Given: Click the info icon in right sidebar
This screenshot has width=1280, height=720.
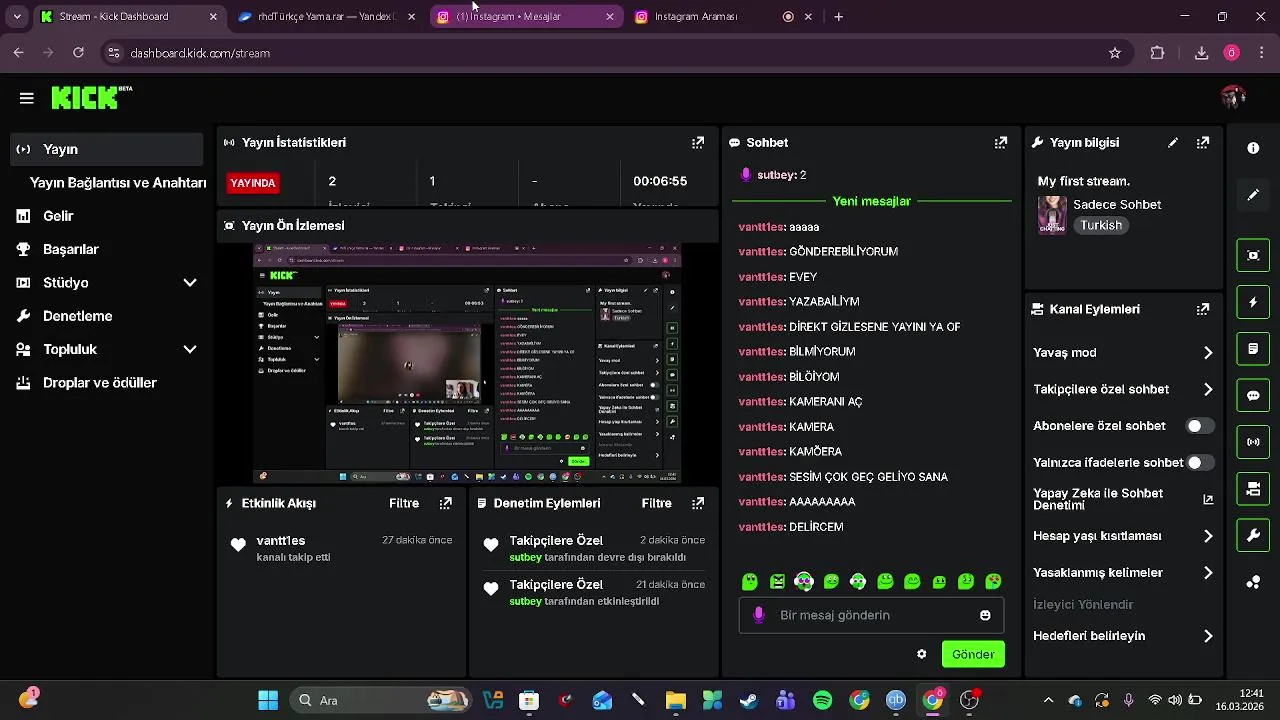Looking at the screenshot, I should [x=1253, y=148].
